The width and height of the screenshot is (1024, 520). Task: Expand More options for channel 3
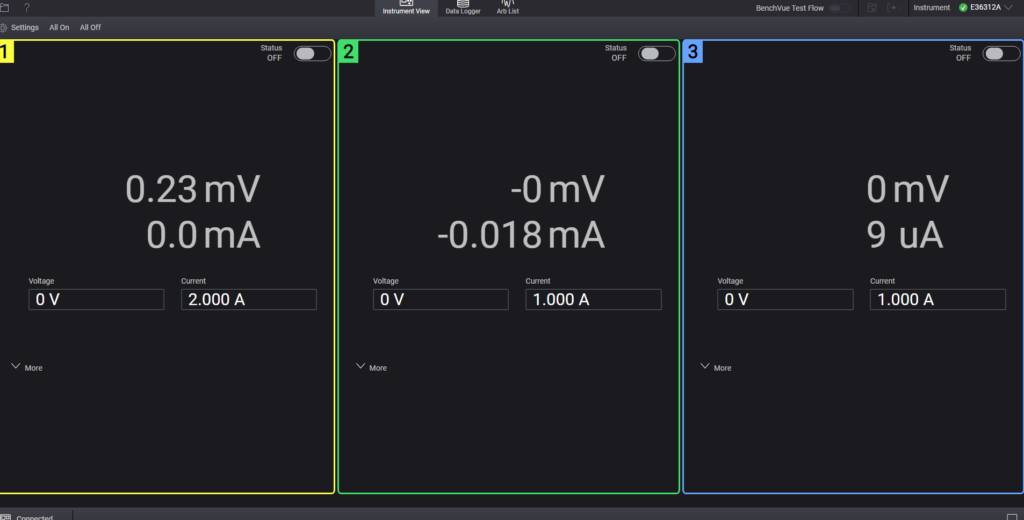(716, 367)
